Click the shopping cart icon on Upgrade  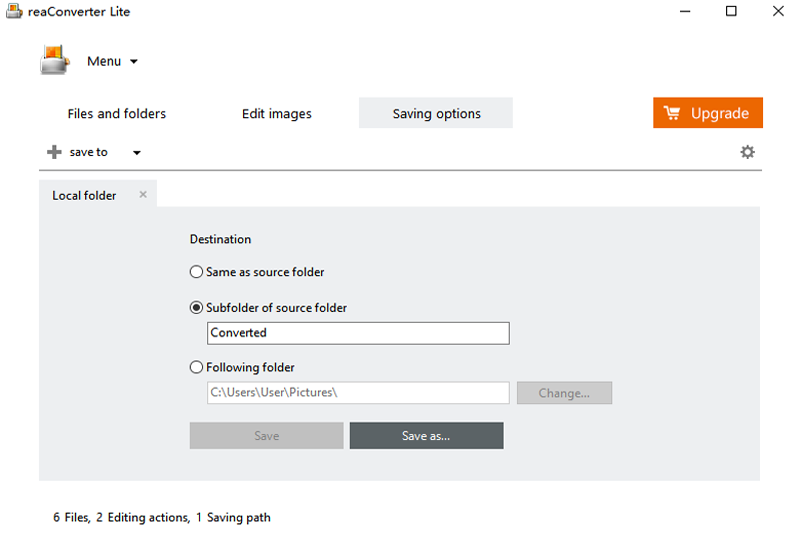pyautogui.click(x=672, y=113)
